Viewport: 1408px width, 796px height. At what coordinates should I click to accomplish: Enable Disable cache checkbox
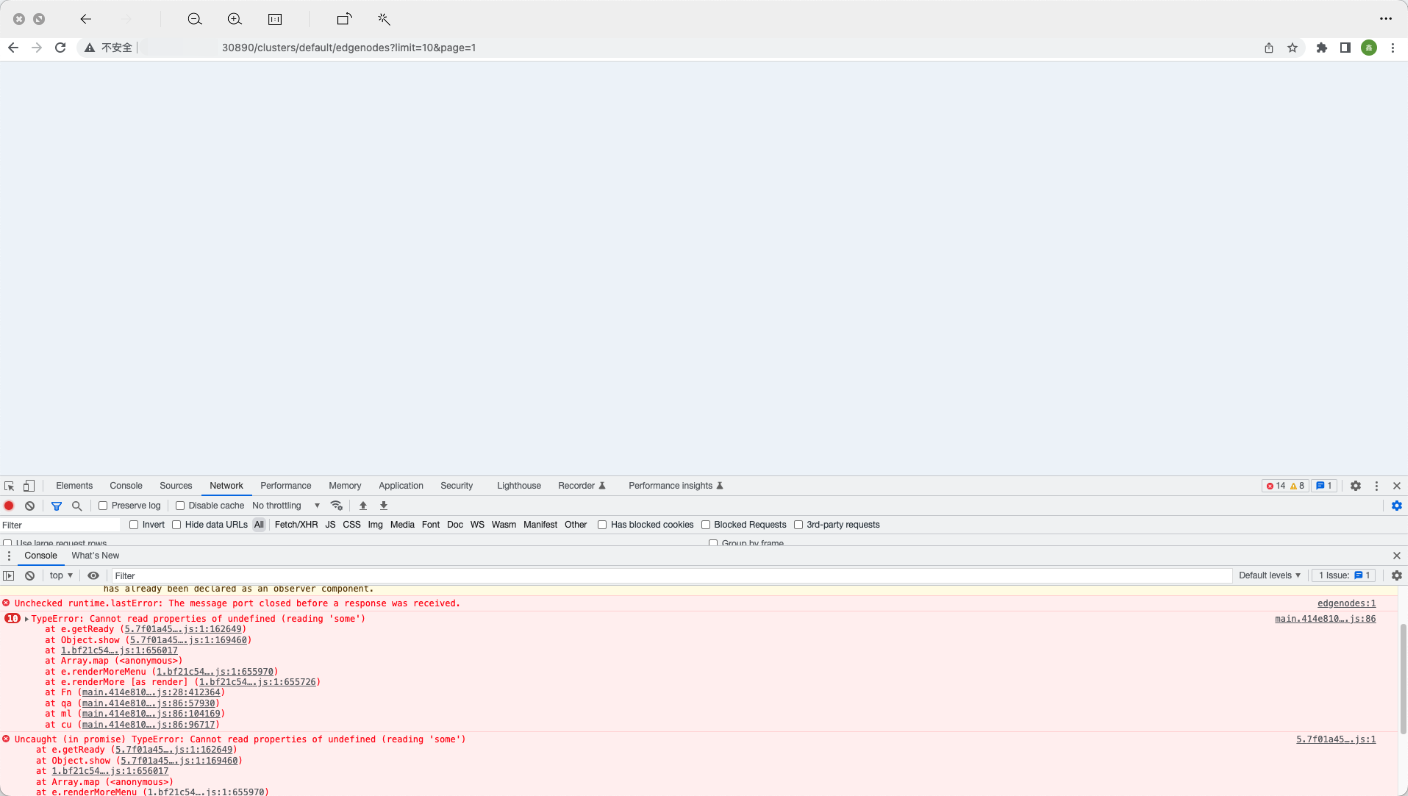[x=180, y=506]
